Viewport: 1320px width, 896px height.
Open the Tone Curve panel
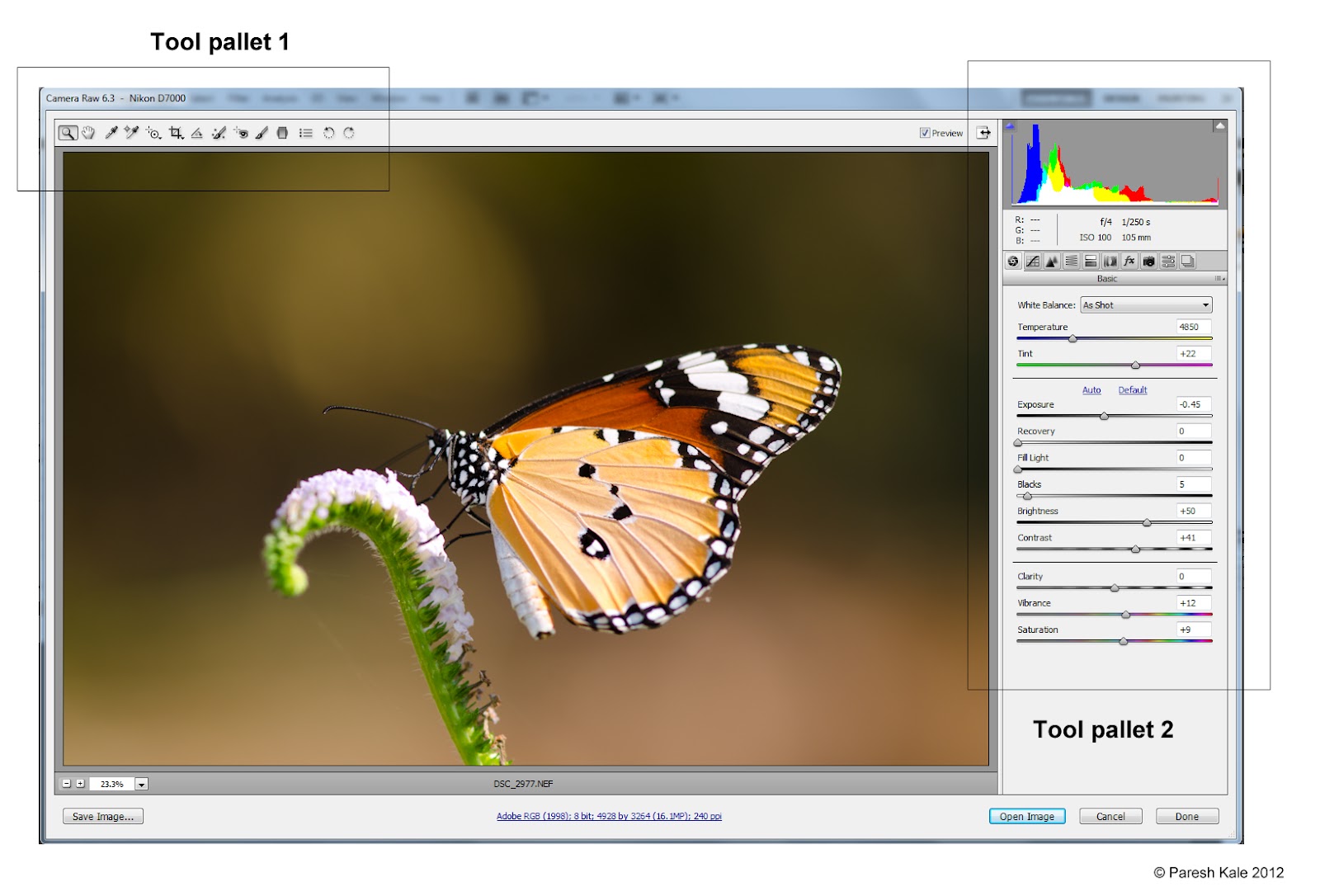pyautogui.click(x=1033, y=262)
